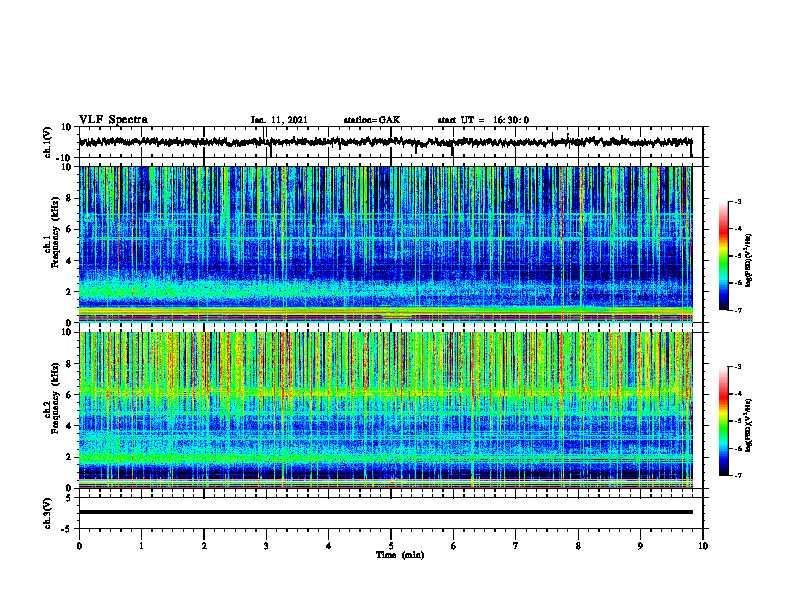Click the ch.1 voltage waveform trace

(386, 142)
